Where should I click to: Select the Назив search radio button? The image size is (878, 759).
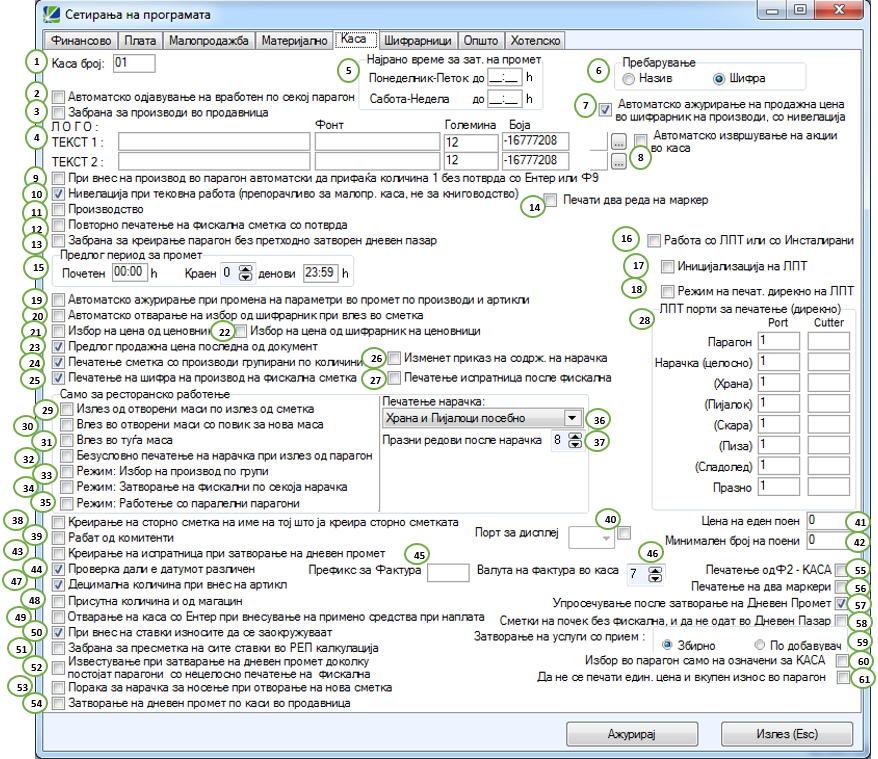629,79
